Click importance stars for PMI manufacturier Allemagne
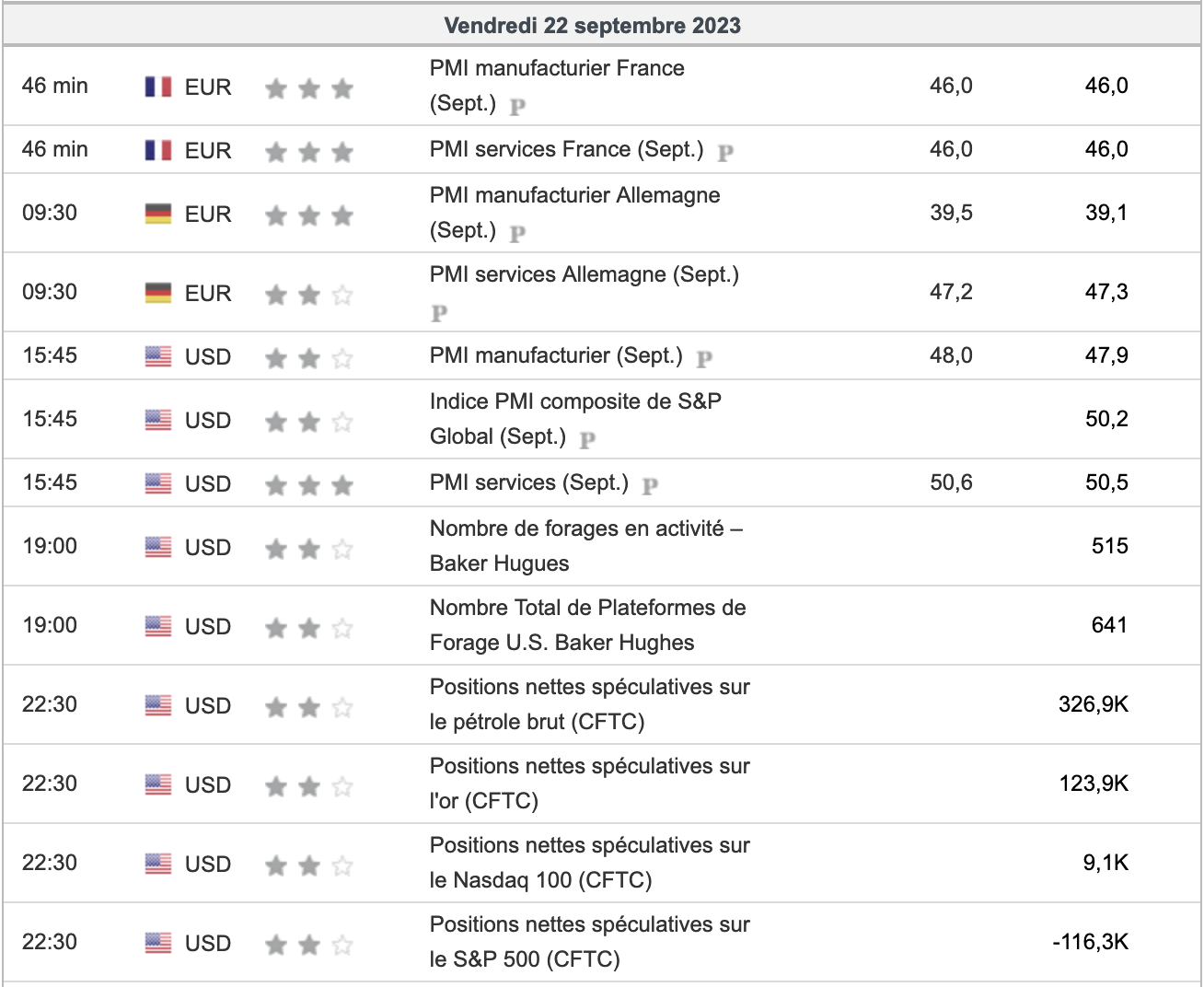This screenshot has width=1204, height=987. [x=308, y=215]
